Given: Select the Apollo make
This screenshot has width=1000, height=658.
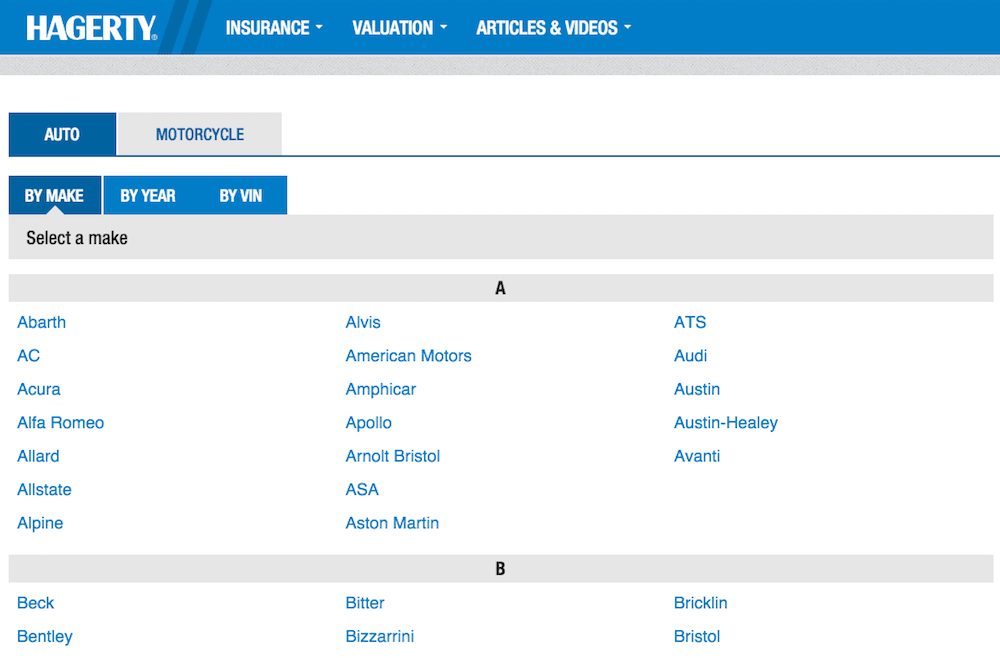Looking at the screenshot, I should pyautogui.click(x=369, y=423).
